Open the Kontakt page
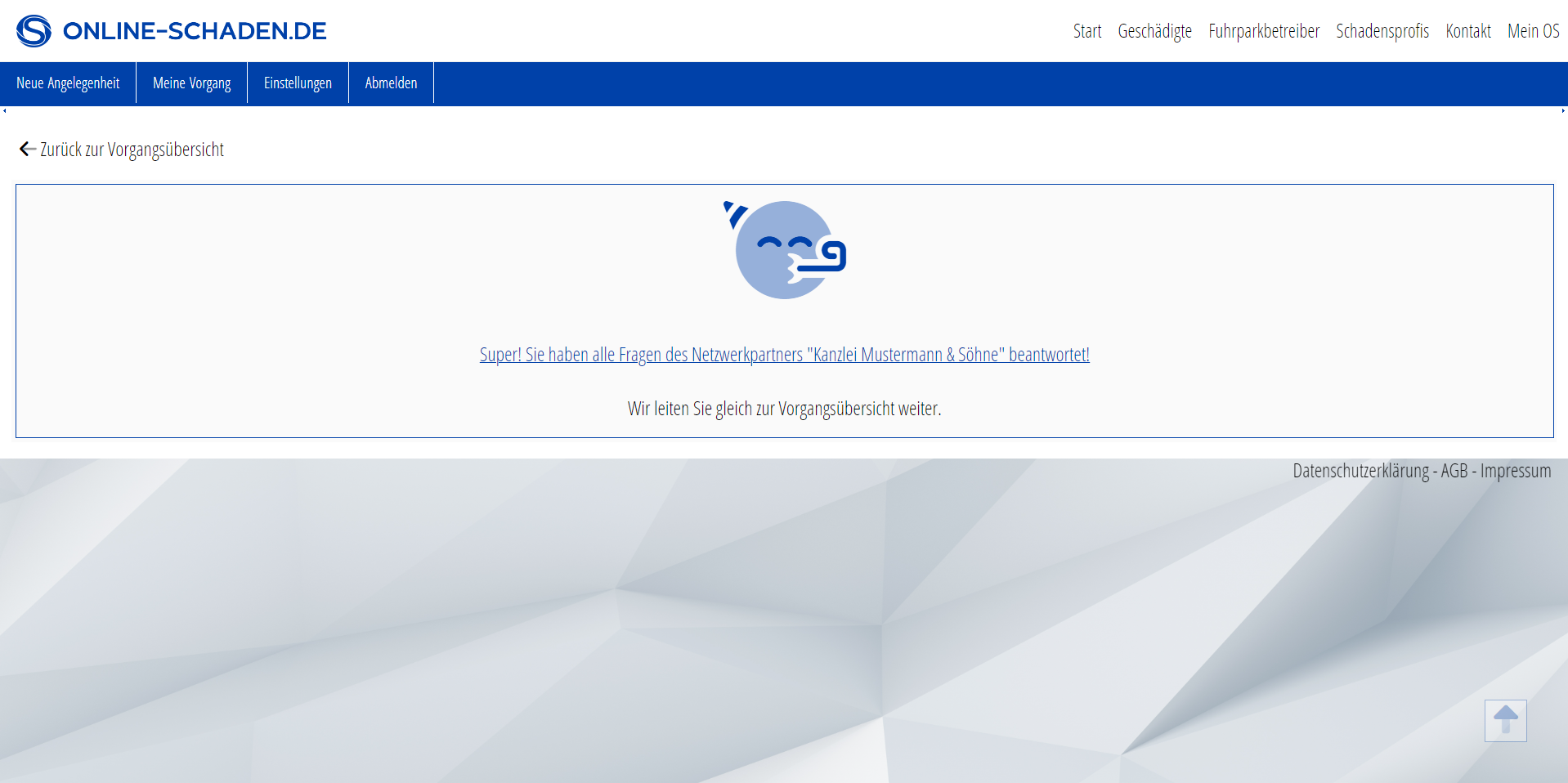 (x=1468, y=31)
